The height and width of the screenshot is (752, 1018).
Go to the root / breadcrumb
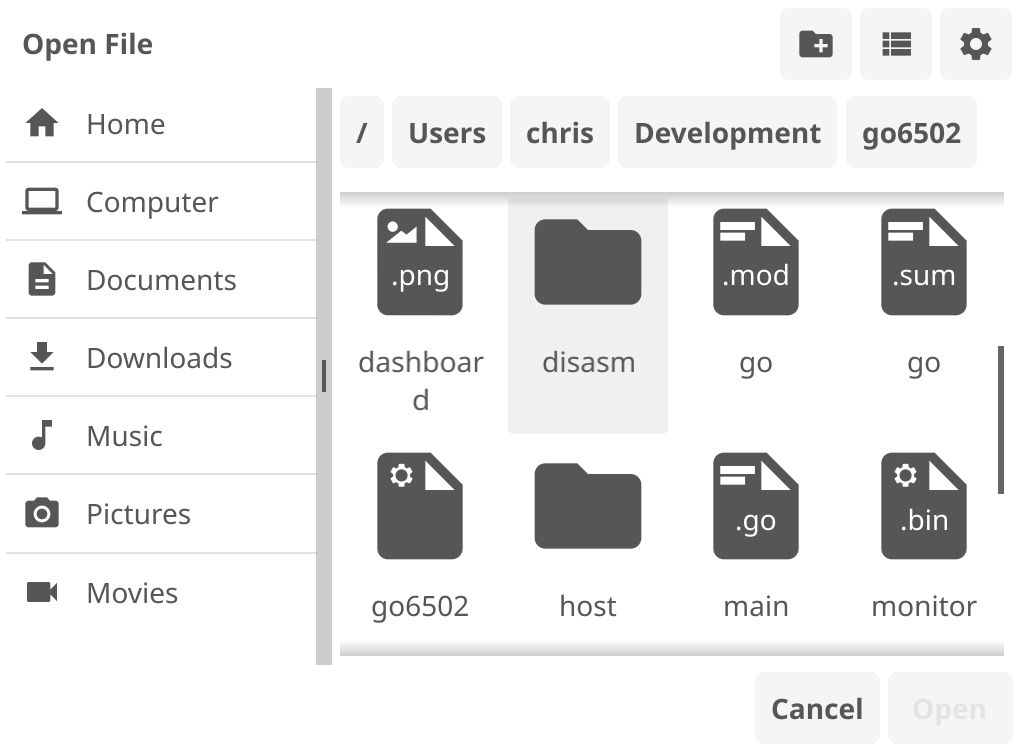[x=362, y=132]
